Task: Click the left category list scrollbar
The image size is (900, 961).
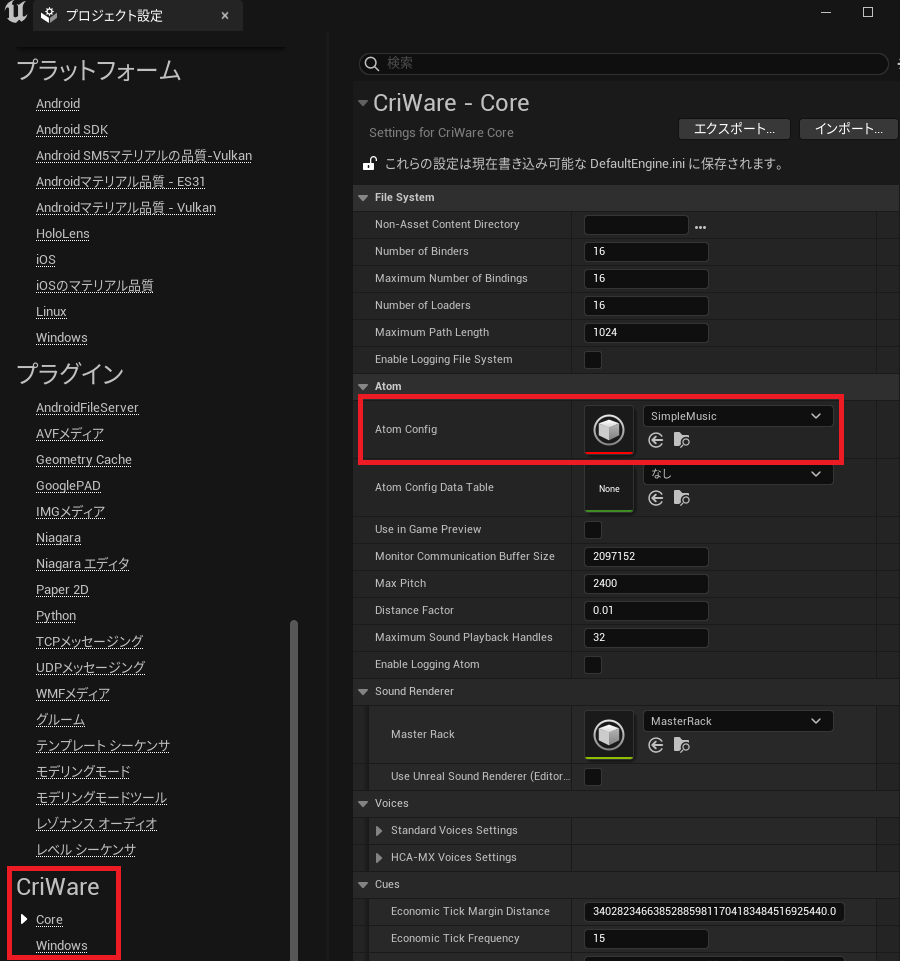Action: (294, 789)
